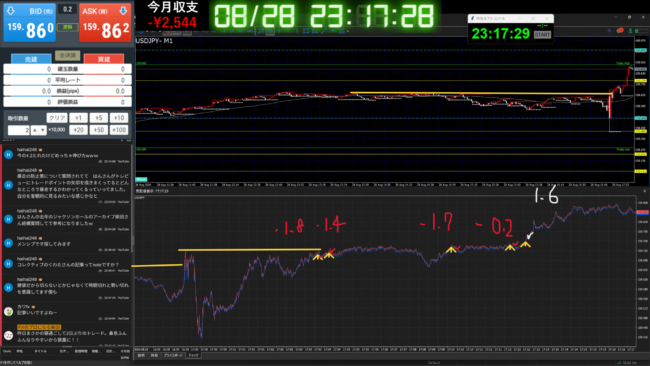Open the search magnifier icon in chart toolbar
This screenshot has height=366, width=650.
click(609, 31)
